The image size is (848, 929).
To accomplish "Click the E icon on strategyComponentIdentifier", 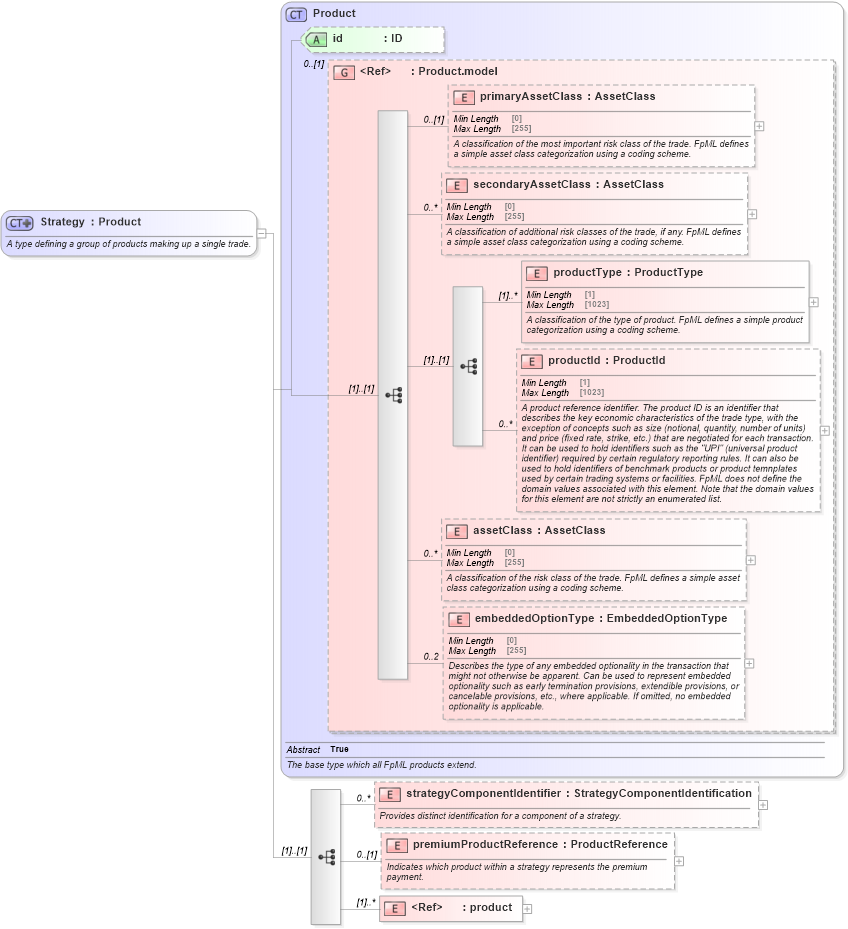I will coord(388,793).
